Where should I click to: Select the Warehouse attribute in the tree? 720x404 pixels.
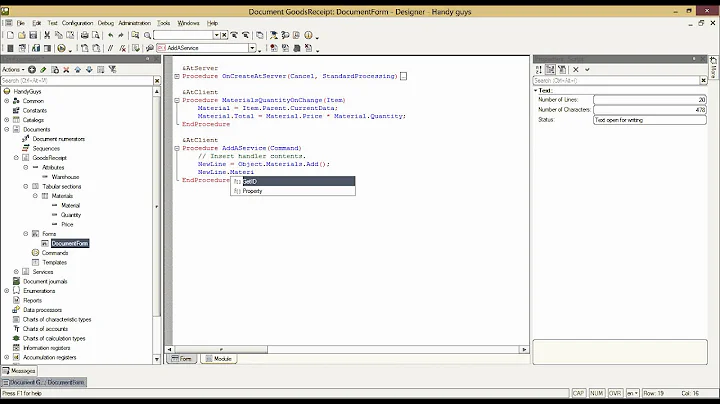point(65,177)
